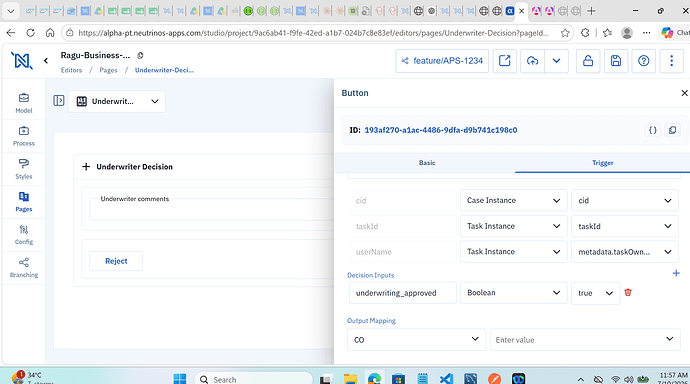Click the Reject button on canvas

[x=116, y=261]
